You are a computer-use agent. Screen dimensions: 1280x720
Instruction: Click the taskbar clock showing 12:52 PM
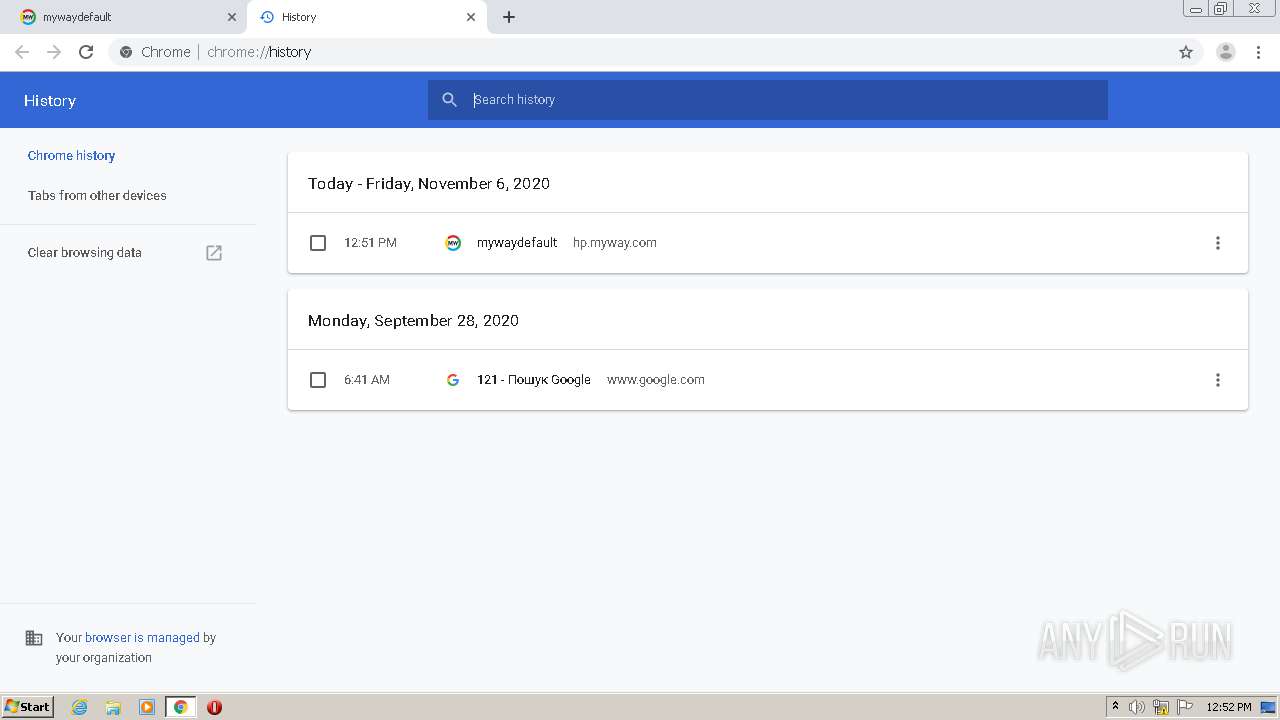click(1229, 707)
